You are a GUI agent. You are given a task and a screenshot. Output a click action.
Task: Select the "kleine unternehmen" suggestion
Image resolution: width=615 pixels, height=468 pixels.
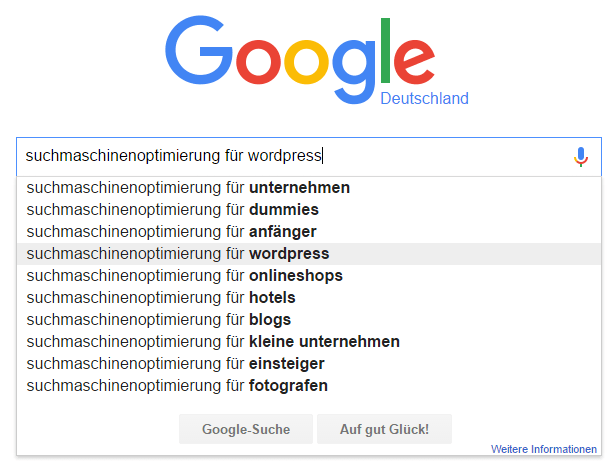[309, 342]
